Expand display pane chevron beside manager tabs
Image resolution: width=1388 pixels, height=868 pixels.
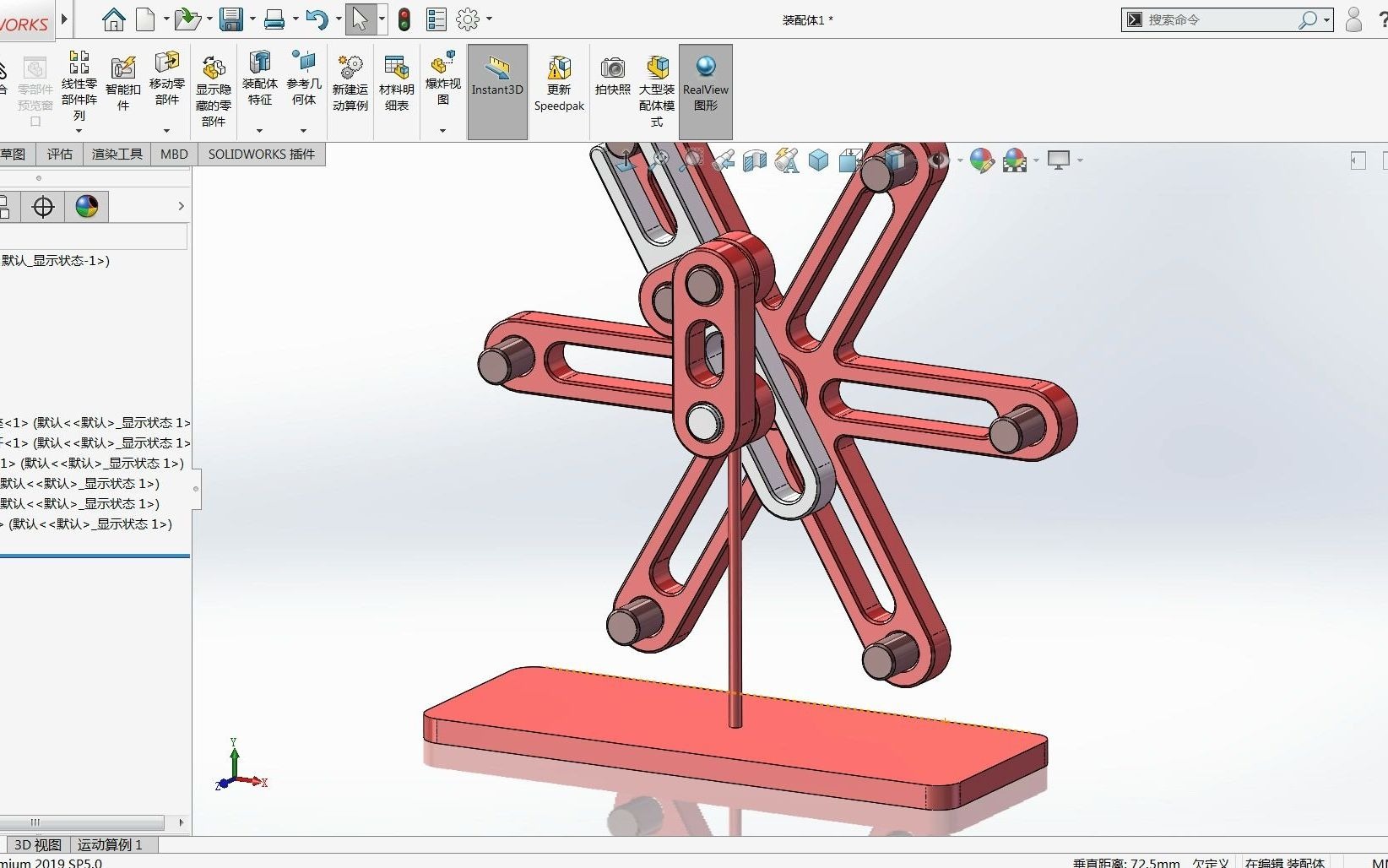pos(181,206)
